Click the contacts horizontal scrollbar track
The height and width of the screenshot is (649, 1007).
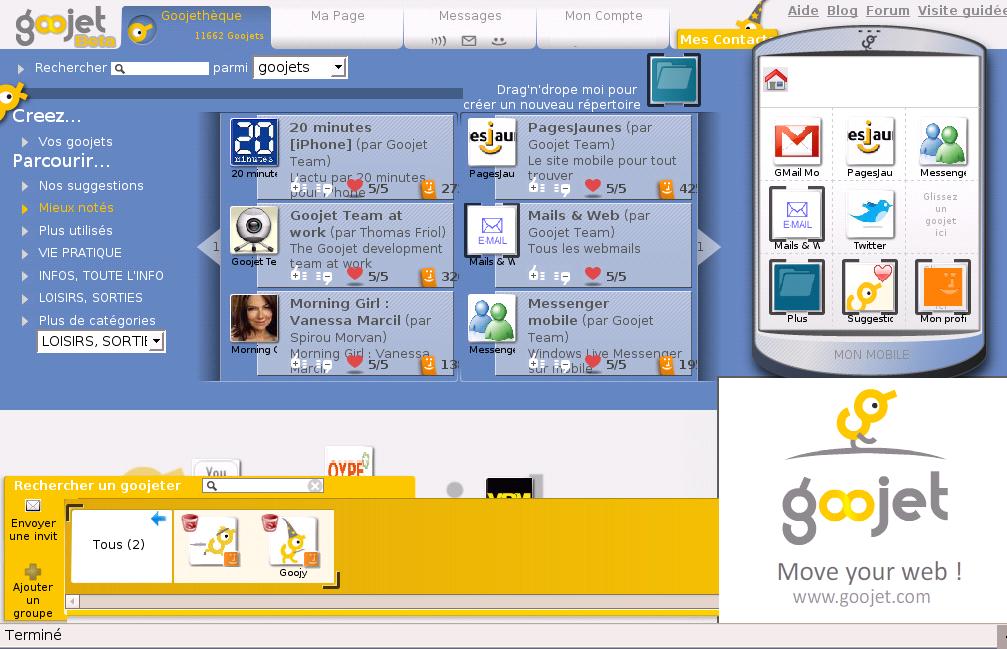[x=398, y=601]
